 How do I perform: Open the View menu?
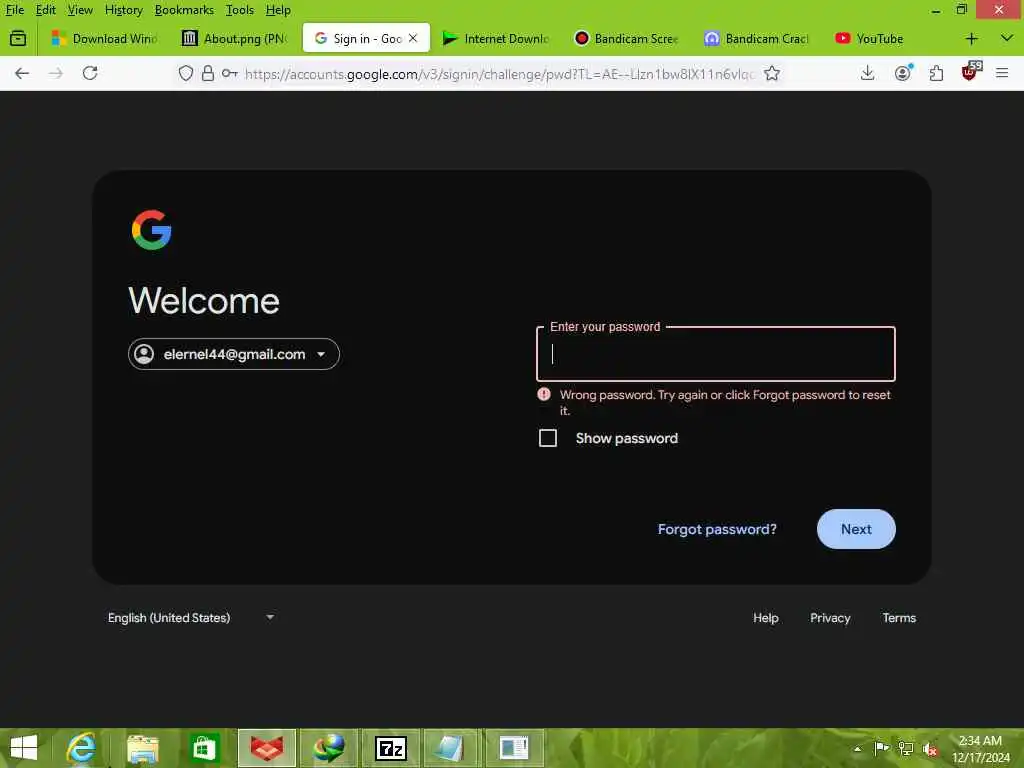pos(80,10)
